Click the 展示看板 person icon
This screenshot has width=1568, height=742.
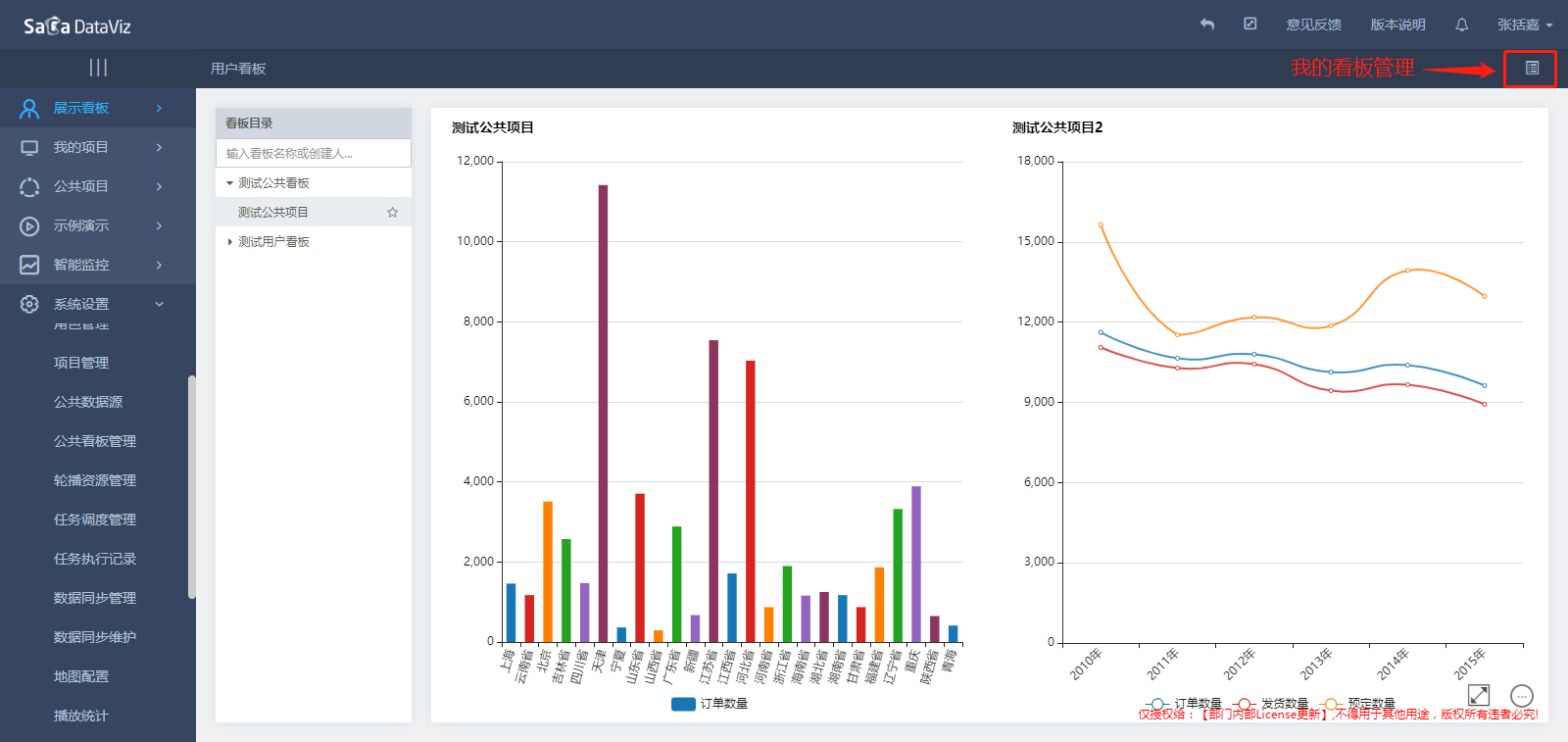click(x=29, y=108)
